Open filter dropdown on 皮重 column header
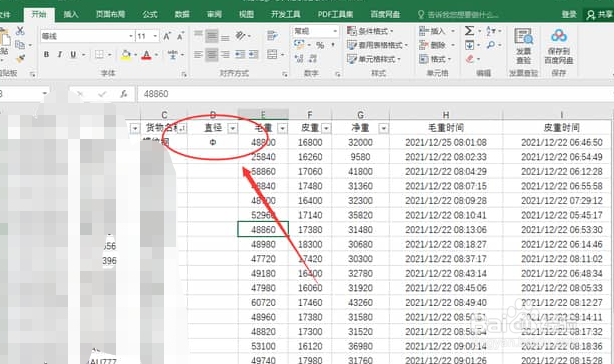This screenshot has width=614, height=364. tap(326, 128)
